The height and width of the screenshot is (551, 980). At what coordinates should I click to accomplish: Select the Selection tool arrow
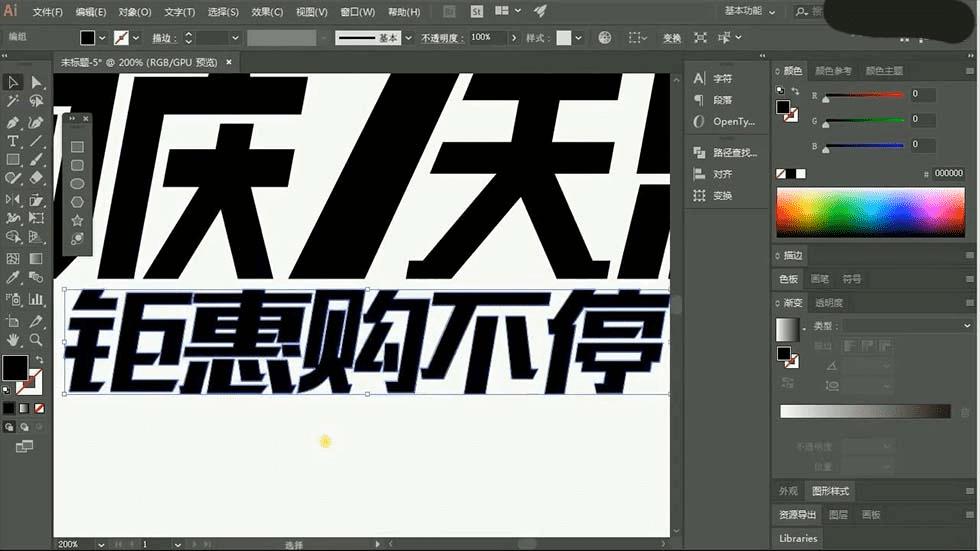12,82
